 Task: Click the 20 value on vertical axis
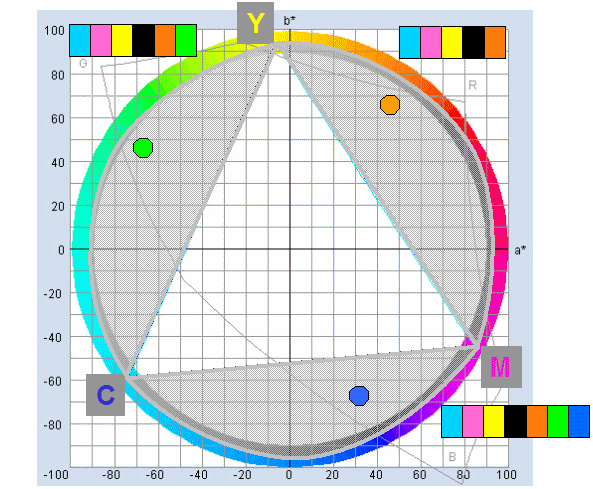(x=57, y=206)
